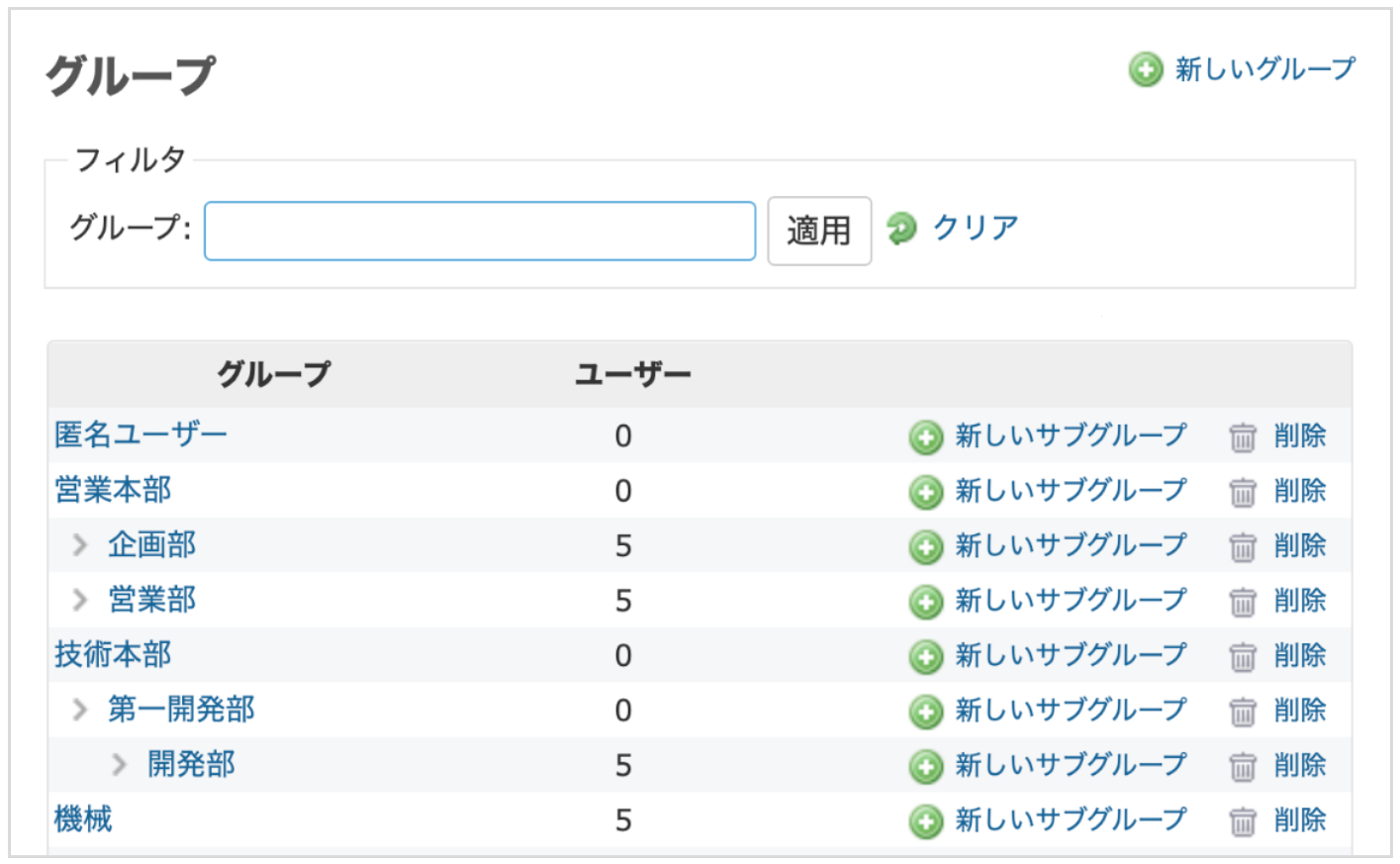1400x864 pixels.
Task: Open the 技術本部 group link
Action: pyautogui.click(x=113, y=654)
